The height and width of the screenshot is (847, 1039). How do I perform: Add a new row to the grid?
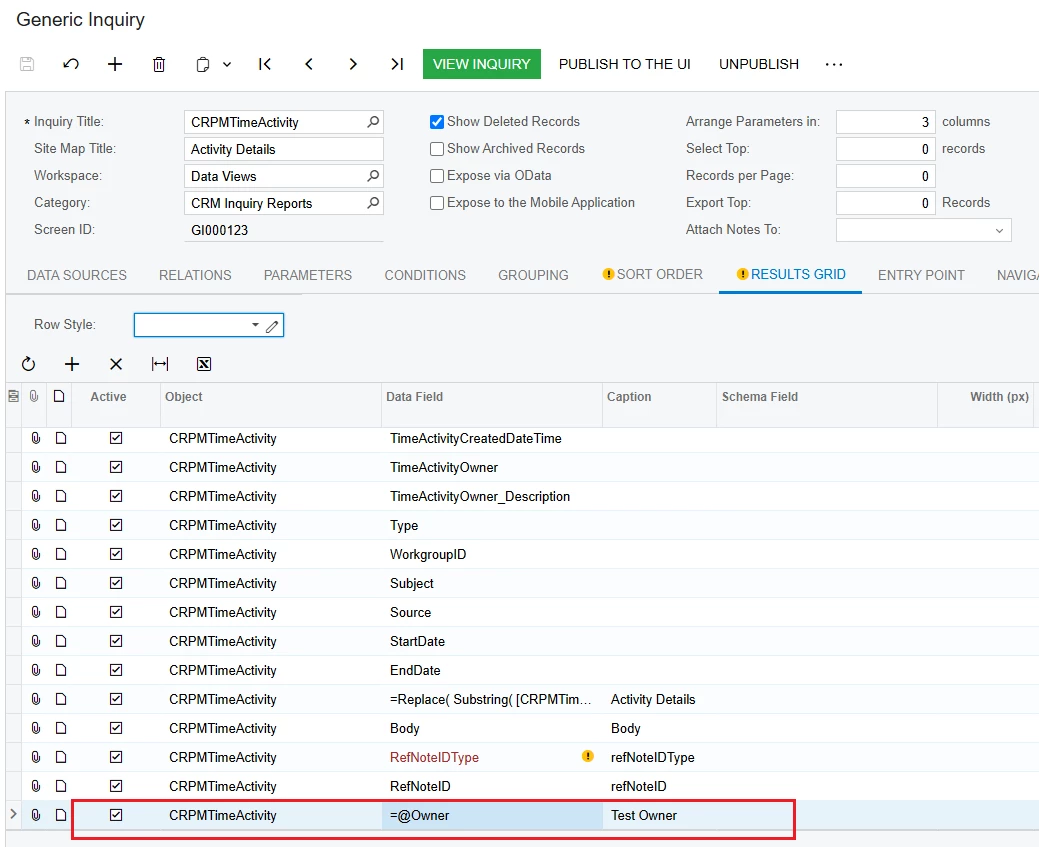[71, 363]
